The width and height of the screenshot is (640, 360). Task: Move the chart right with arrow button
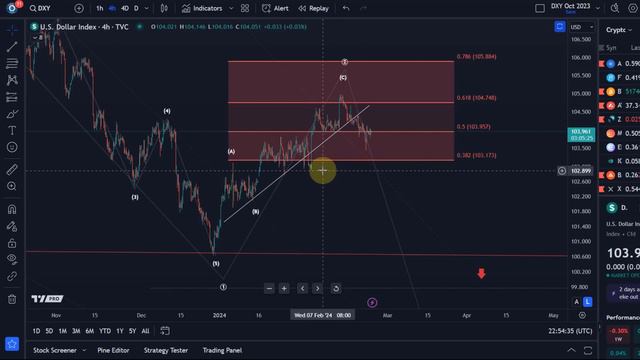coord(318,289)
